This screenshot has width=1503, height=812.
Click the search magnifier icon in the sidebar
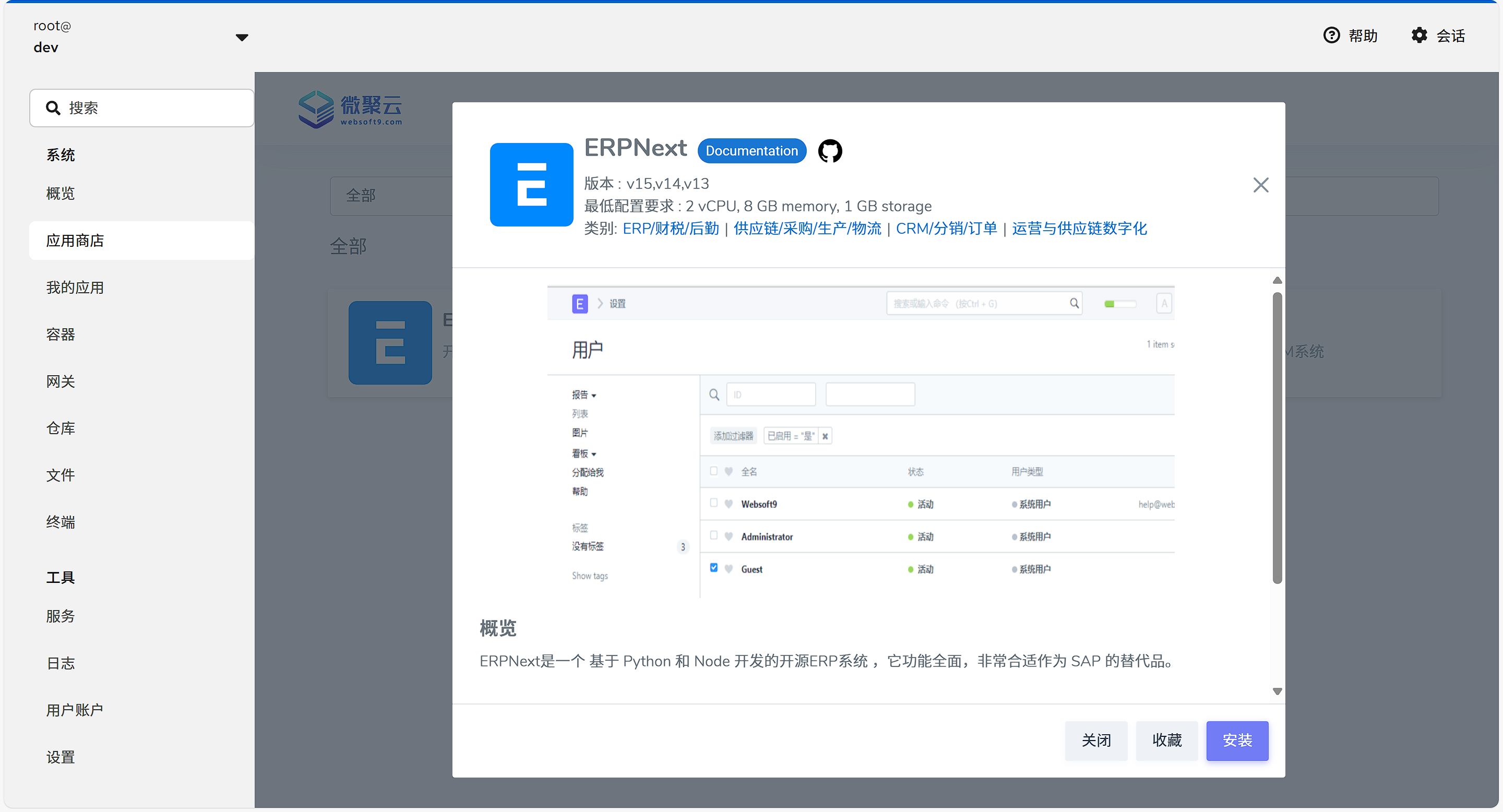coord(53,108)
